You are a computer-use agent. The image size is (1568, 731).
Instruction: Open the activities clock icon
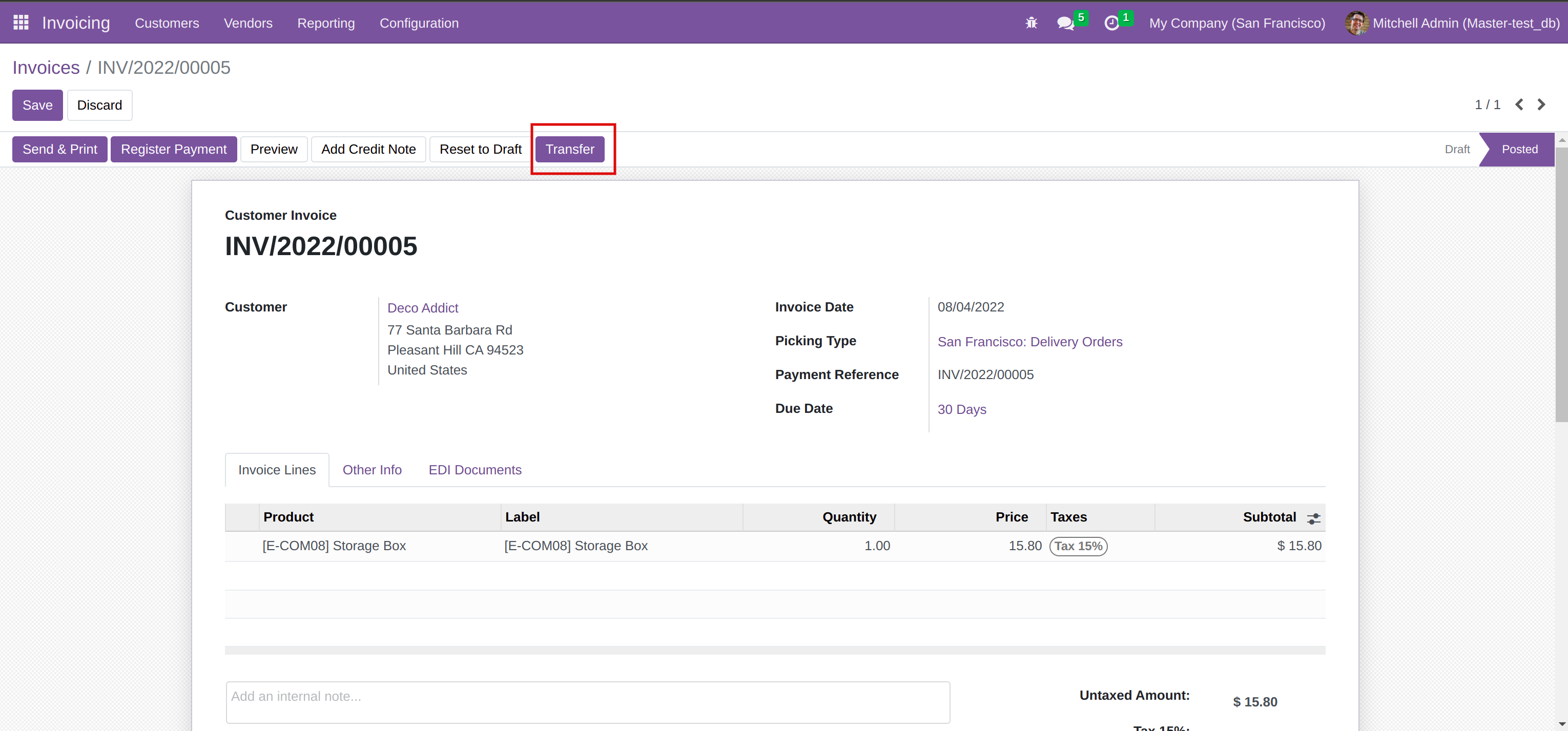point(1111,23)
